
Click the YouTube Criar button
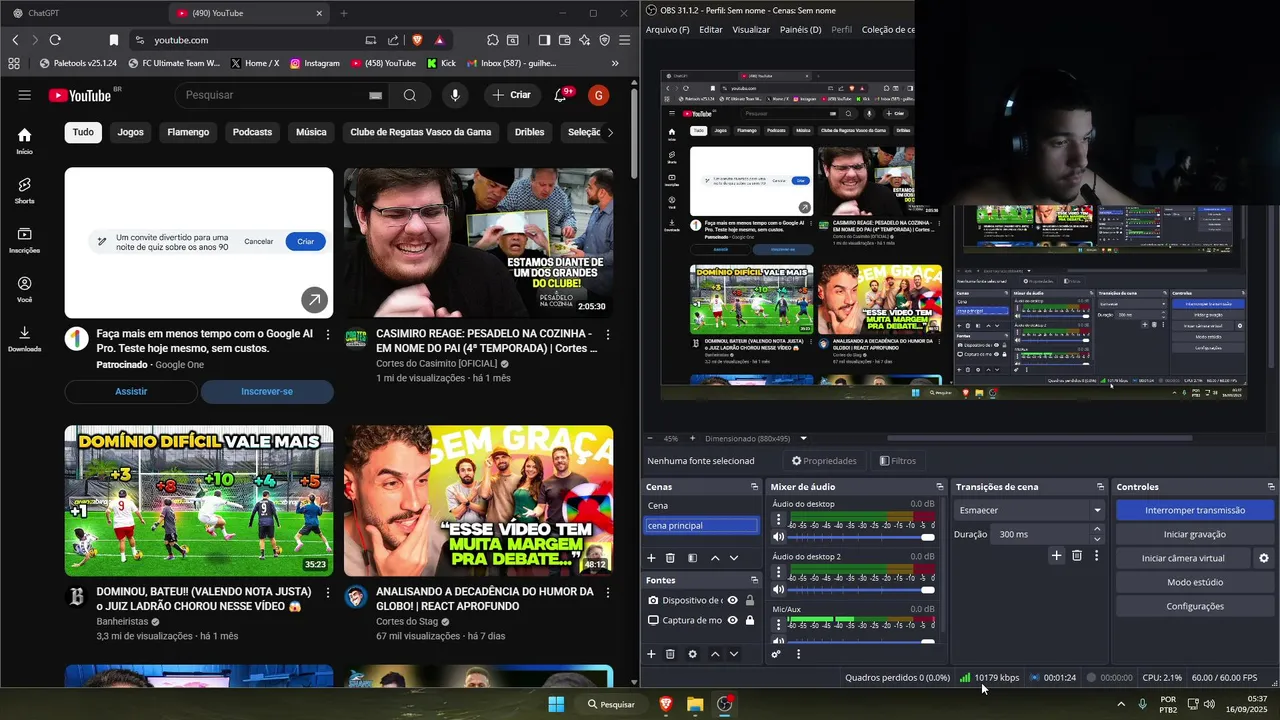tap(512, 95)
